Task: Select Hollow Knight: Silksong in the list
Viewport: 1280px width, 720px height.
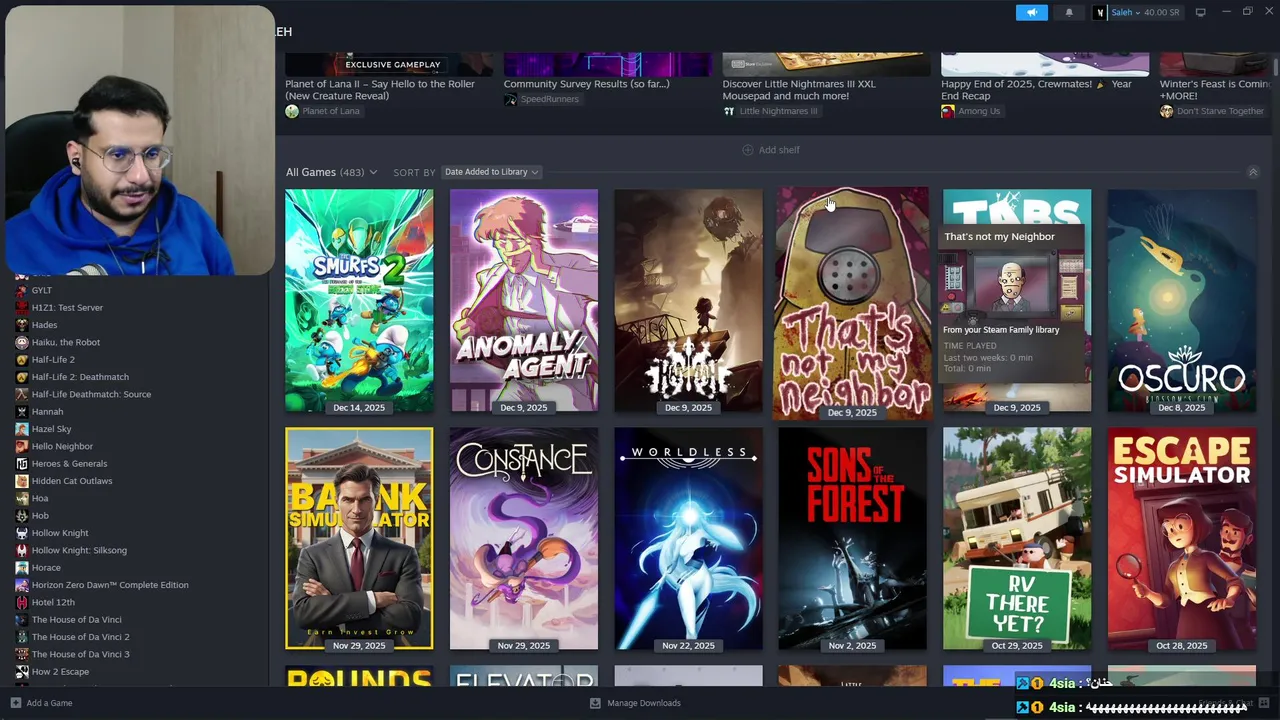Action: tap(79, 550)
